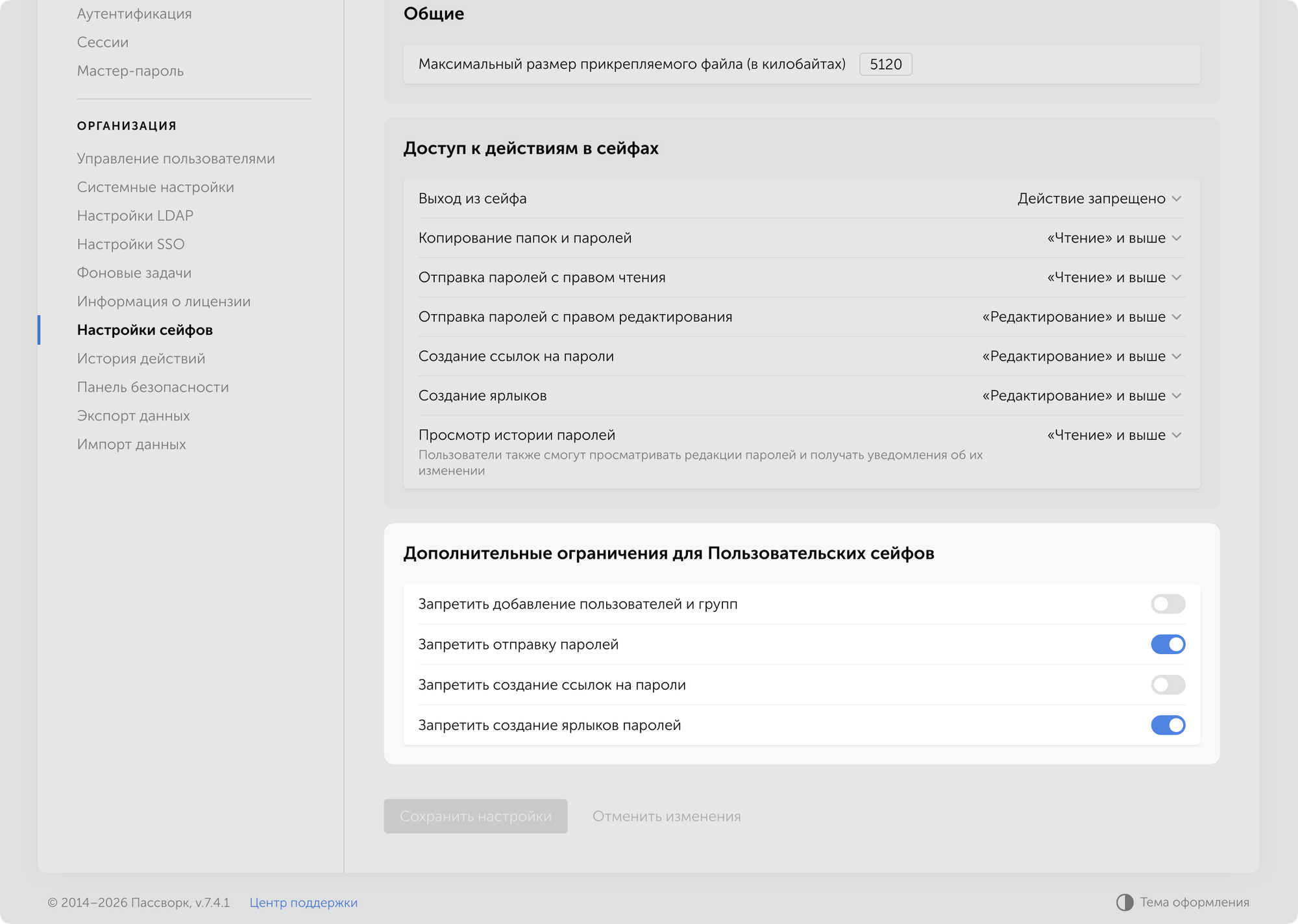1298x924 pixels.
Task: Turn off prohibit creating password shortcuts
Action: (x=1168, y=725)
